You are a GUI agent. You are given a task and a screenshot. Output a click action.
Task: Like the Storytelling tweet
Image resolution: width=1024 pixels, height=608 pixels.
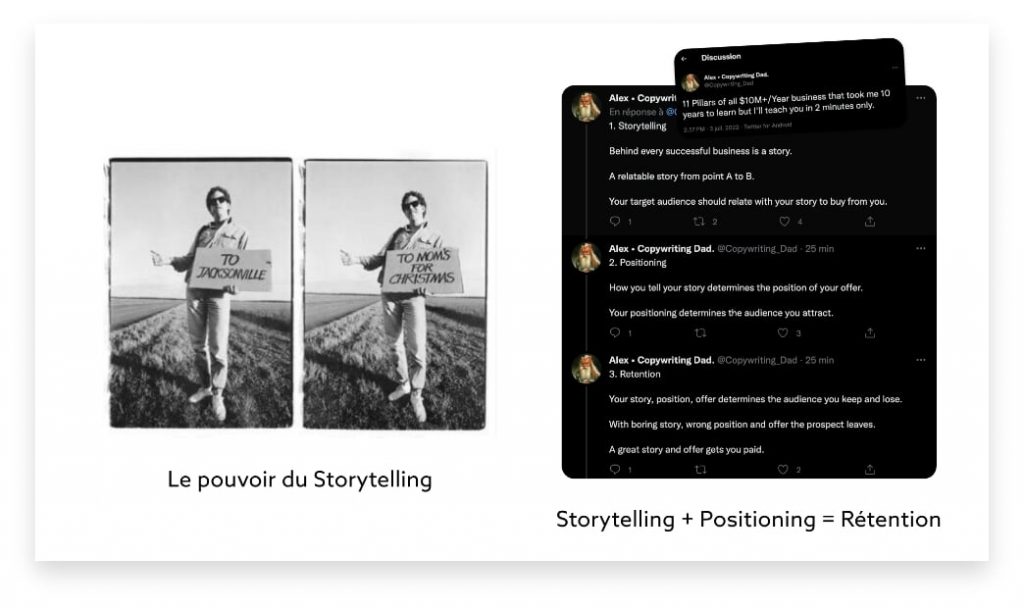[x=785, y=221]
